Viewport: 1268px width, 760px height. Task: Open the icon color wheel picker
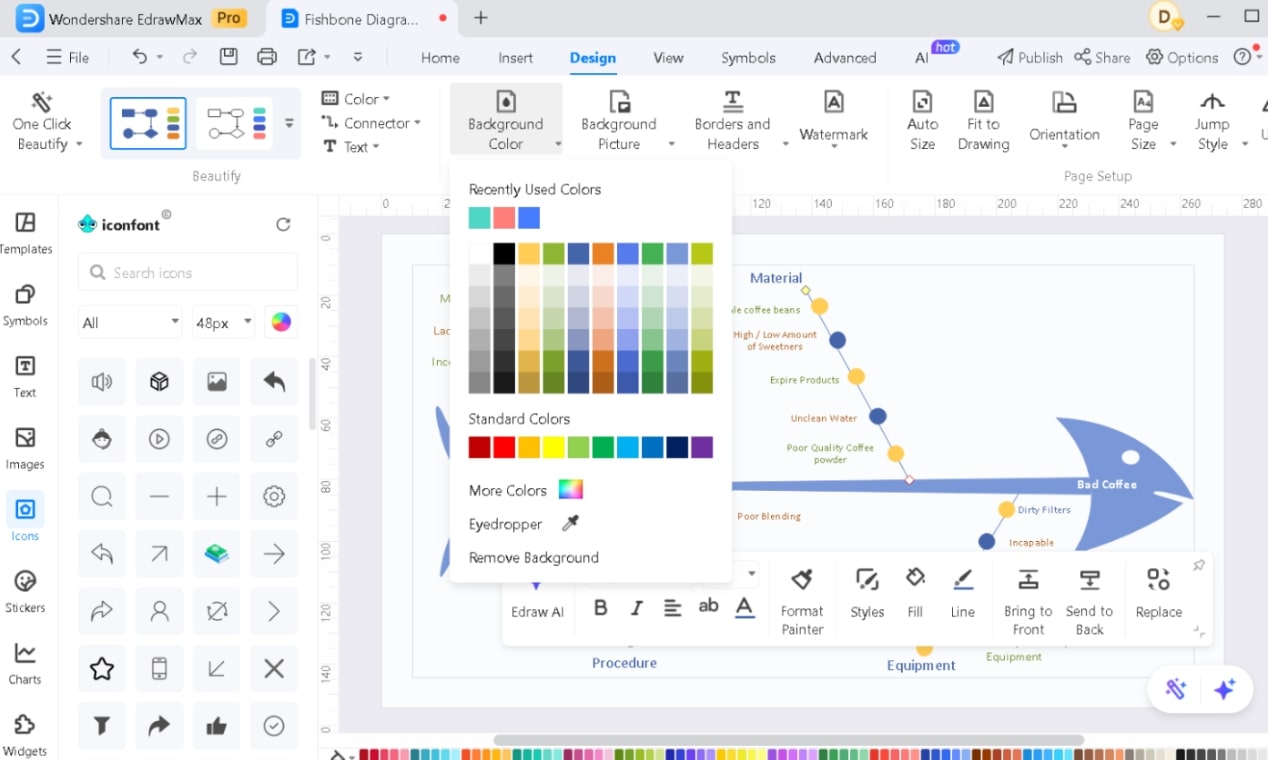coord(281,322)
